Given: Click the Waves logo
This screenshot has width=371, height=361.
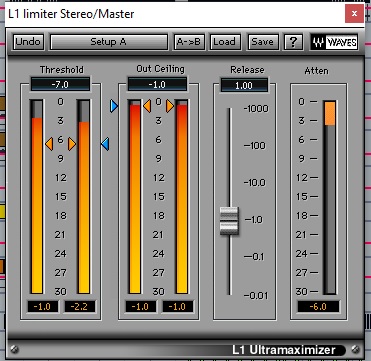Looking at the screenshot, I should pos(334,42).
